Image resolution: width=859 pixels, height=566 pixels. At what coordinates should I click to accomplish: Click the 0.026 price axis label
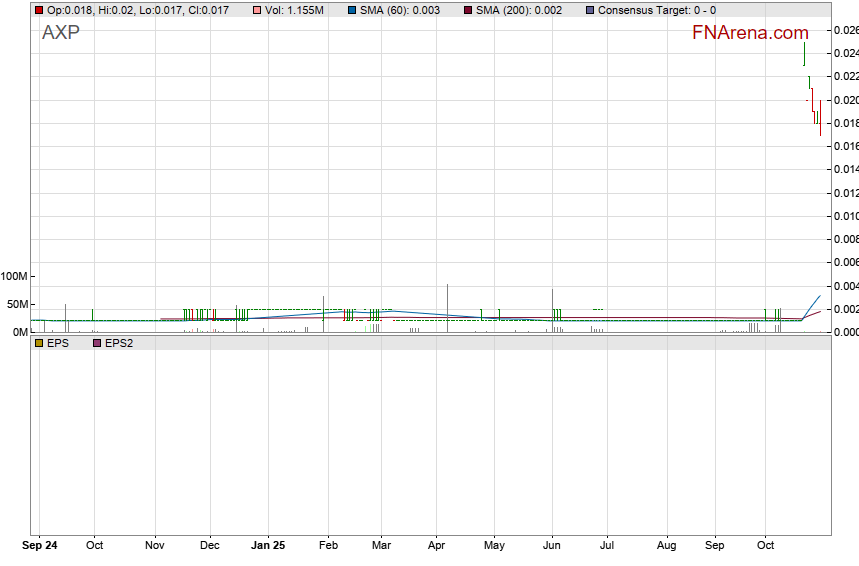click(845, 30)
